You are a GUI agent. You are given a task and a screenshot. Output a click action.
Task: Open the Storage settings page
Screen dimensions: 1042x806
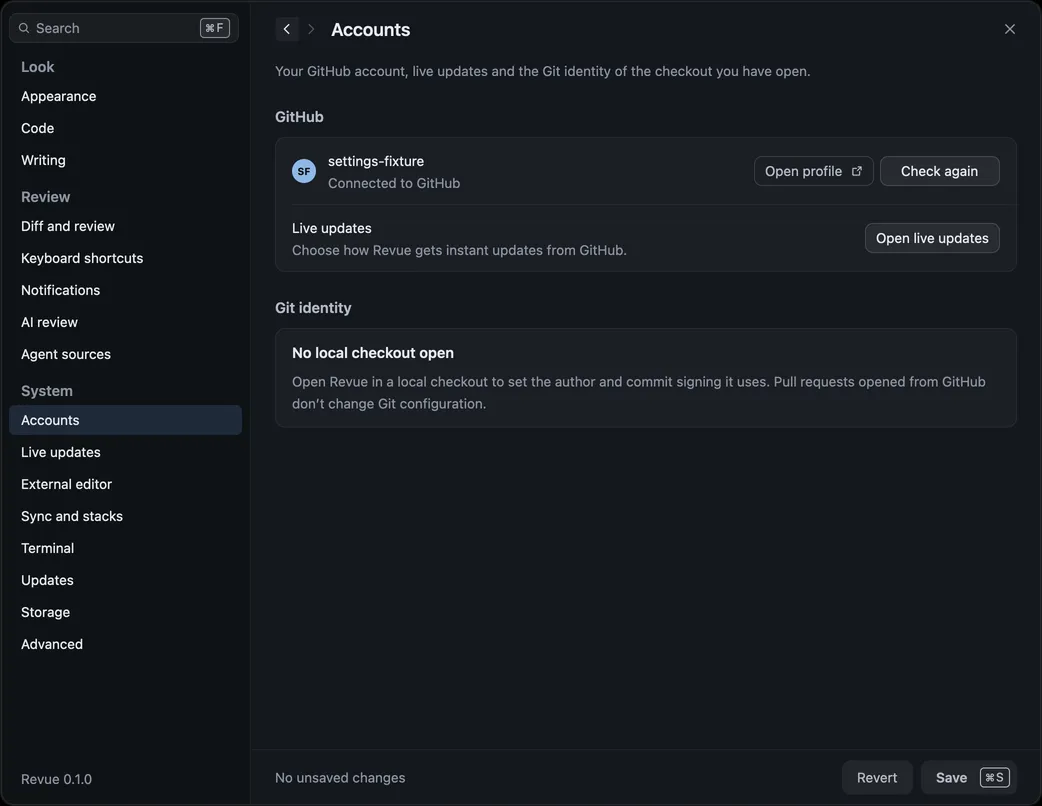point(126,612)
